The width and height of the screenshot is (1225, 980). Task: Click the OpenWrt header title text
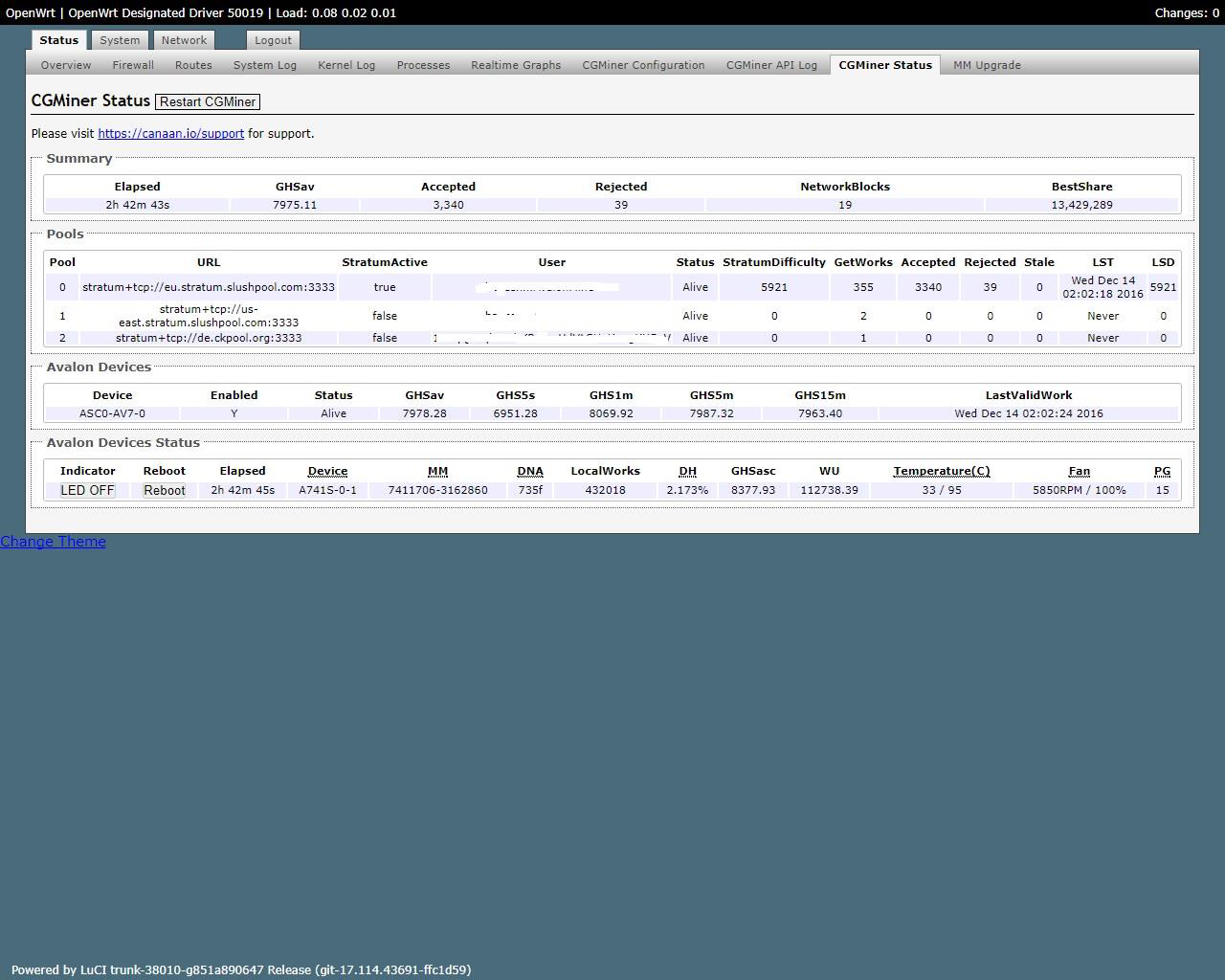point(201,12)
